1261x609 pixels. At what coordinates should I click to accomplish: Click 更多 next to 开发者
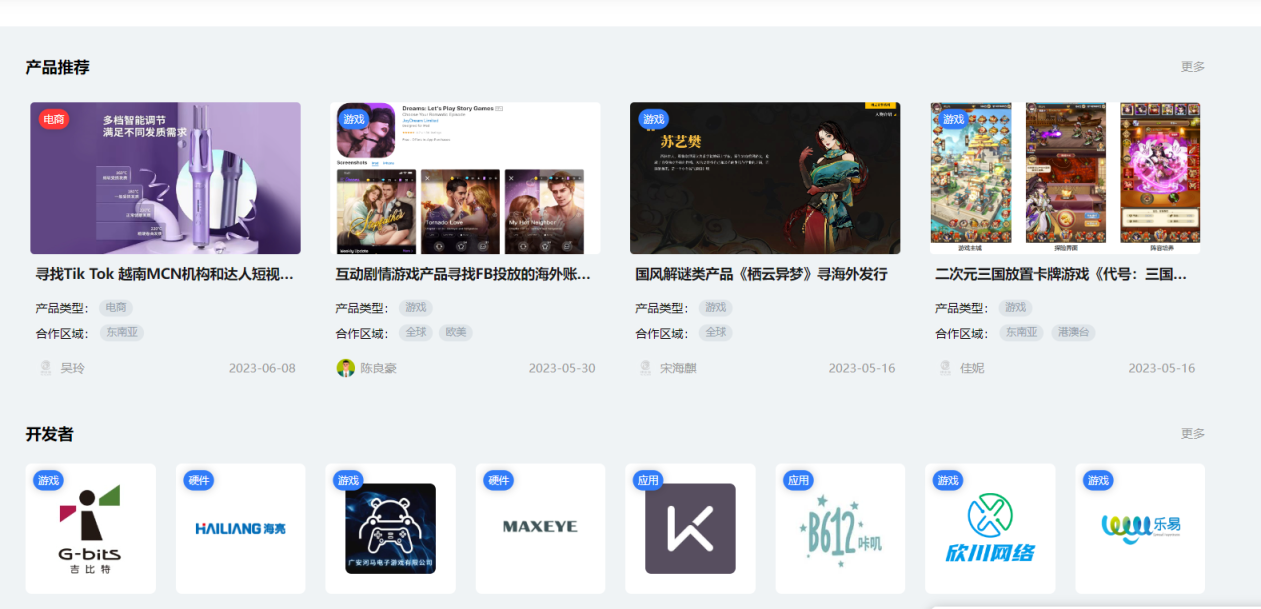click(1192, 434)
